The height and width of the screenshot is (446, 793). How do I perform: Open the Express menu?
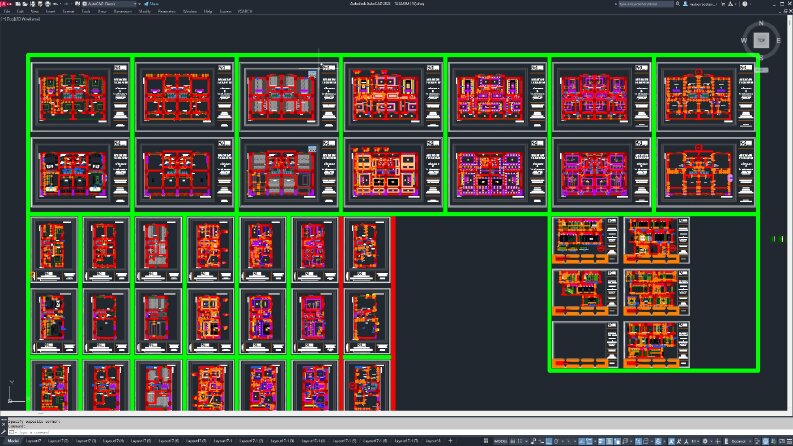[x=226, y=11]
